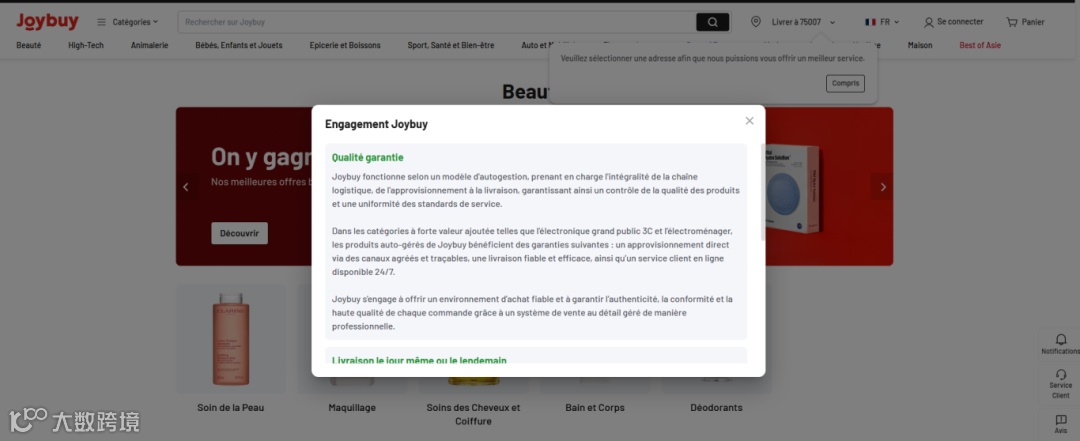This screenshot has width=1080, height=441.
Task: Open Bébés, Enfants et Jouets category
Action: pos(239,45)
